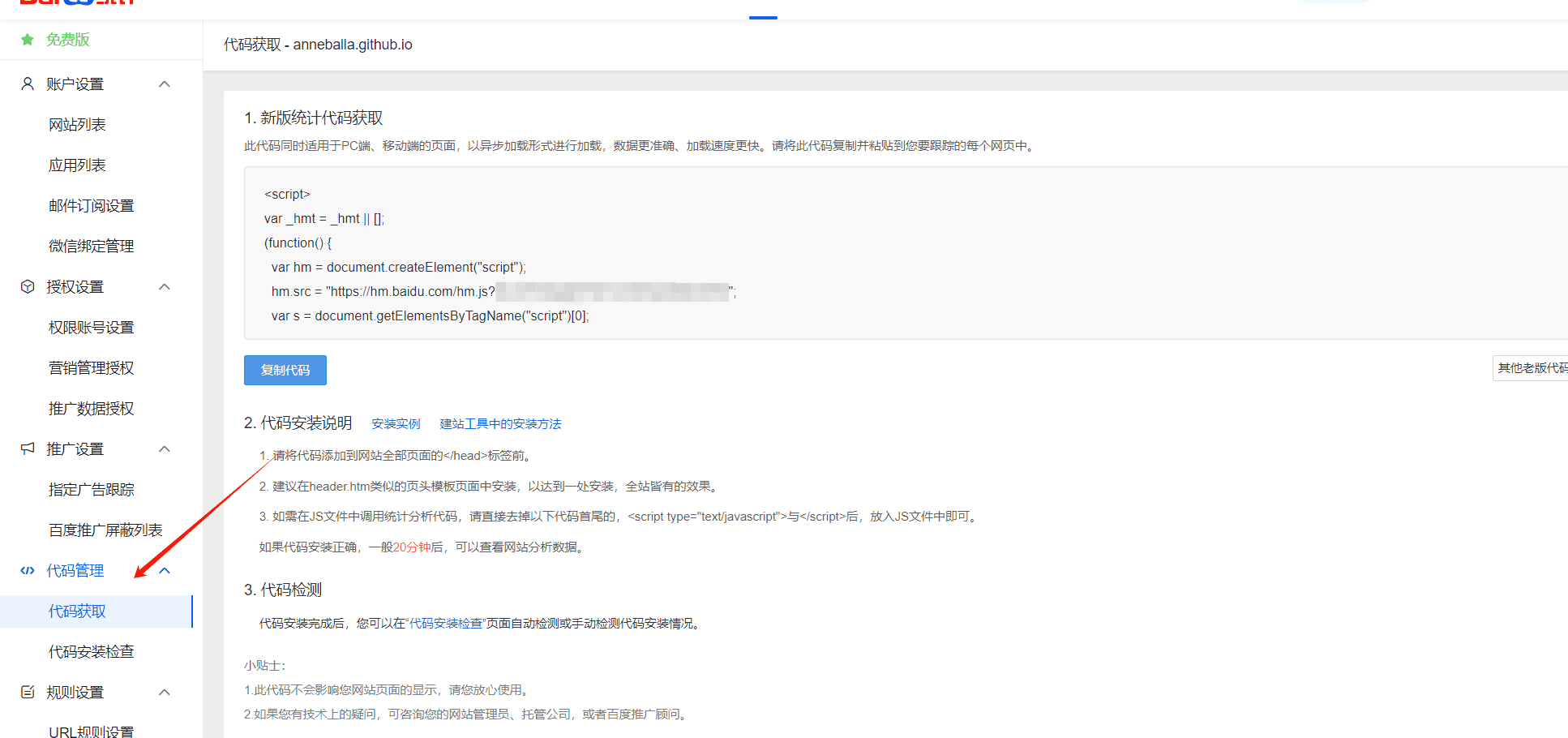Image resolution: width=1568 pixels, height=738 pixels.
Task: Open 营销管理授权 page
Action: (x=92, y=367)
